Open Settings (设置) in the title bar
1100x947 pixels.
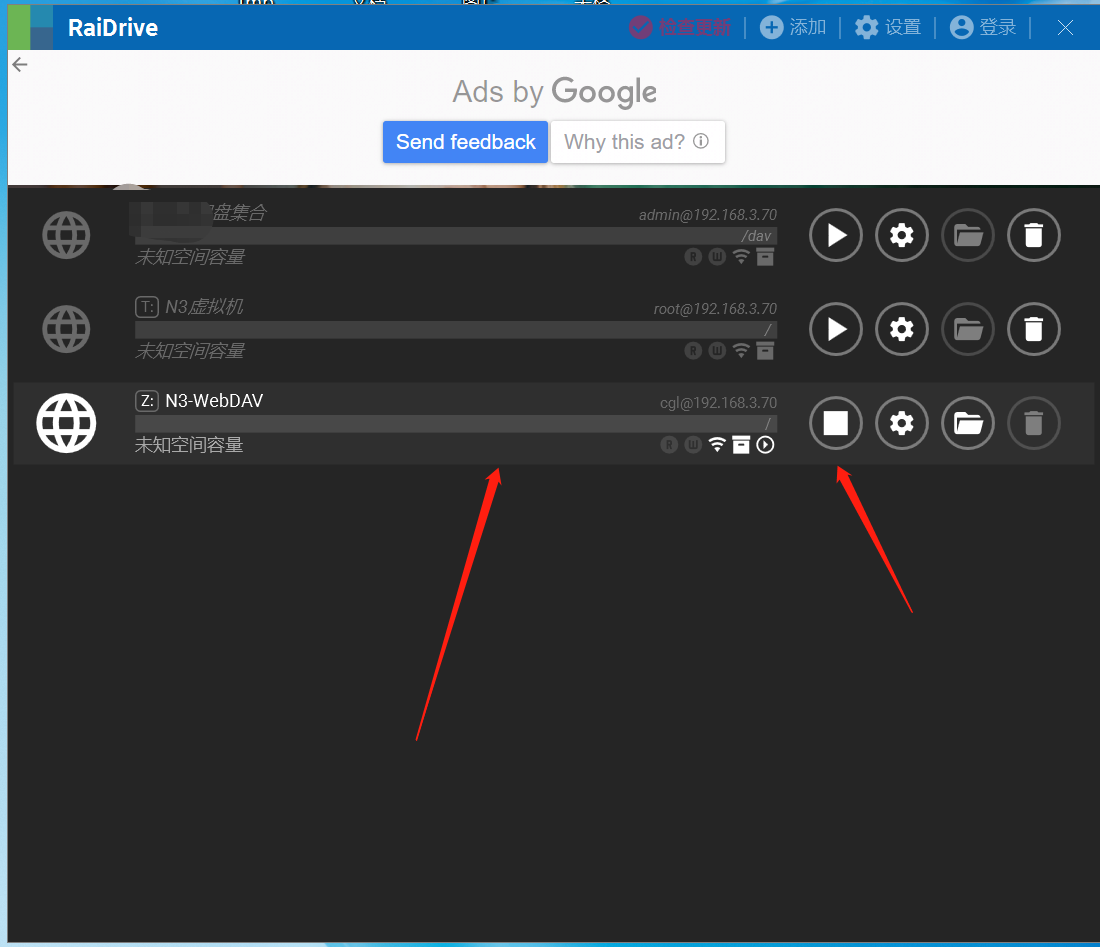(x=887, y=27)
